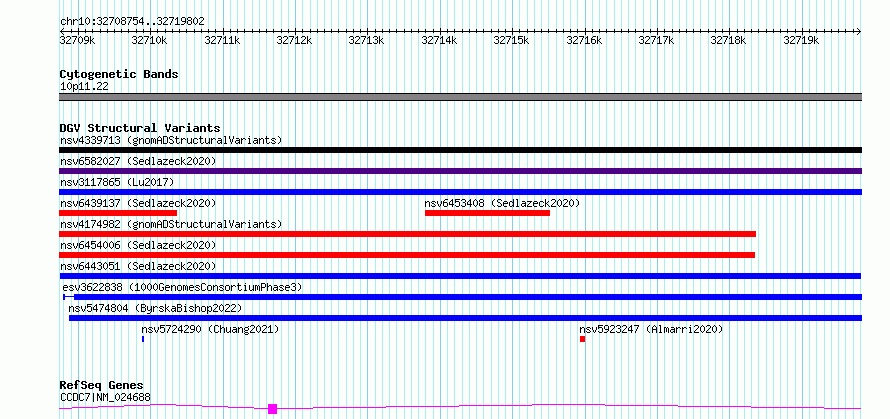Open the CCDC7|NM_024688 gene label

point(106,397)
